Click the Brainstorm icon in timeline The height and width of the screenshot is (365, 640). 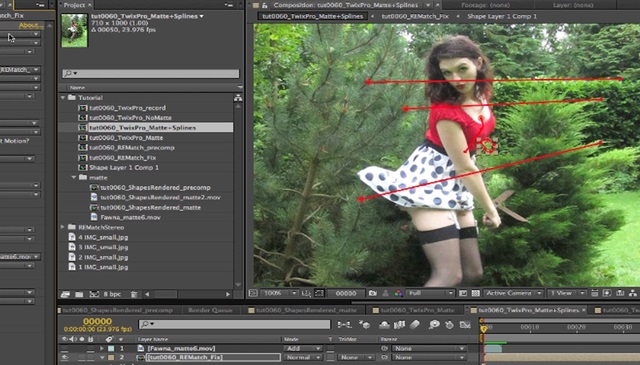click(434, 325)
